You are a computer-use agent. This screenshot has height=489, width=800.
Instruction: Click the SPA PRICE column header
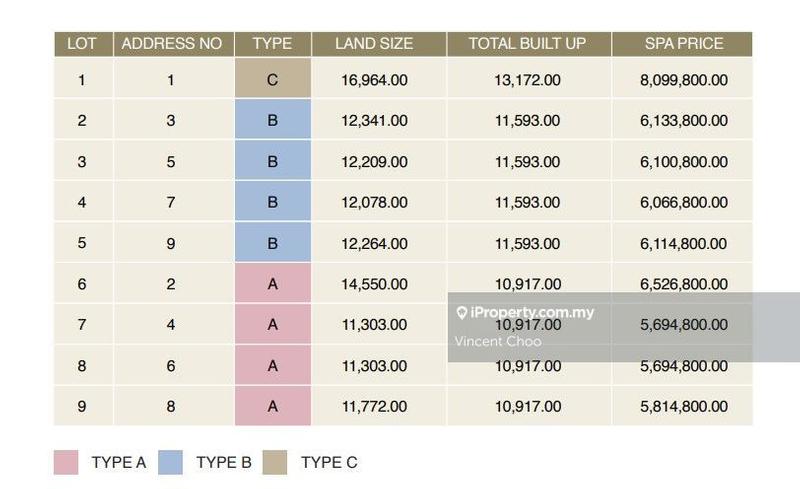[x=684, y=44]
